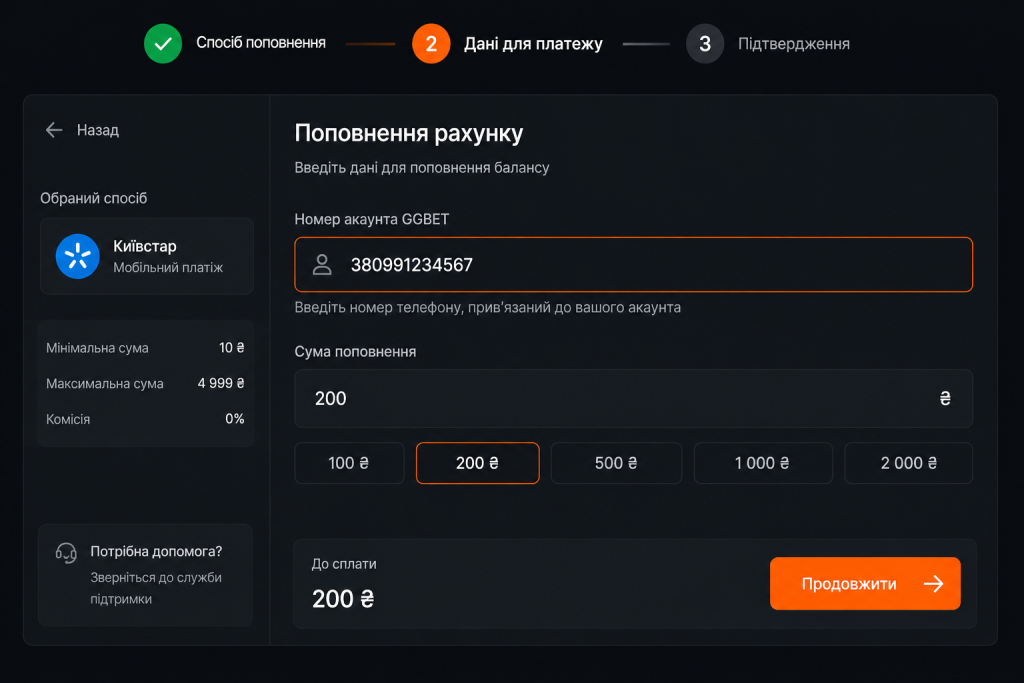Choose the 2 000 ₴ preset amount
1024x683 pixels.
[x=908, y=463]
